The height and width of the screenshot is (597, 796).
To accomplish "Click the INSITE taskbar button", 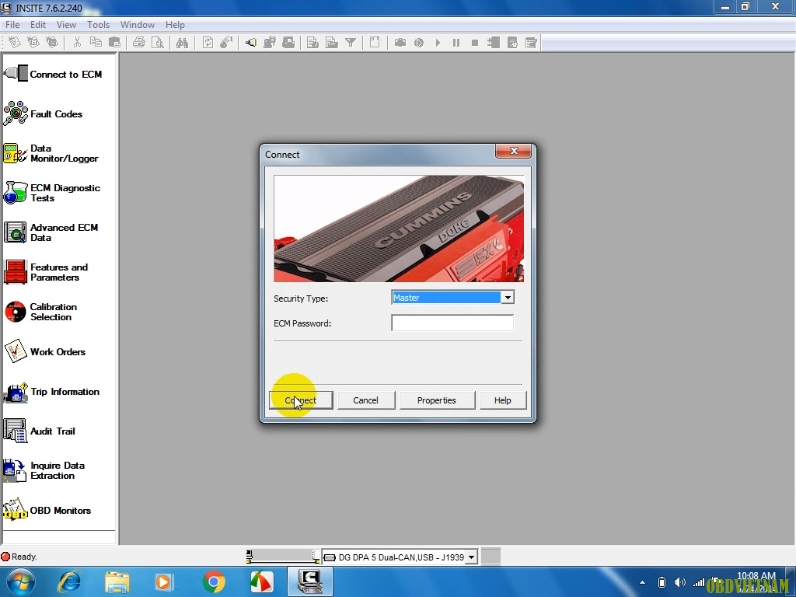I will coord(310,582).
